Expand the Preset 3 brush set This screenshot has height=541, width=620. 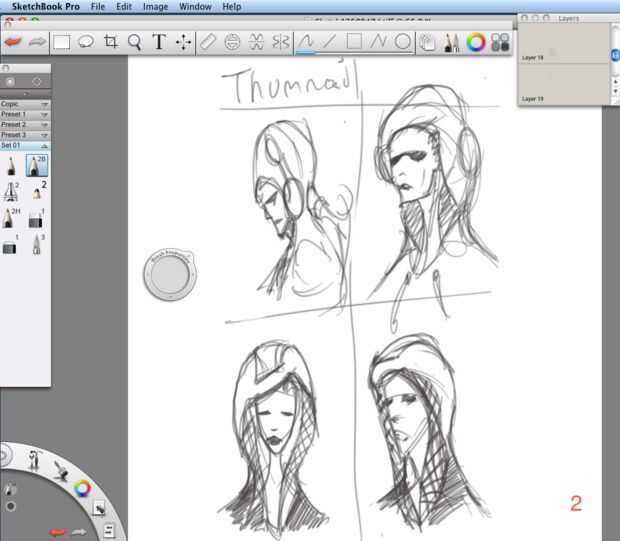25,135
